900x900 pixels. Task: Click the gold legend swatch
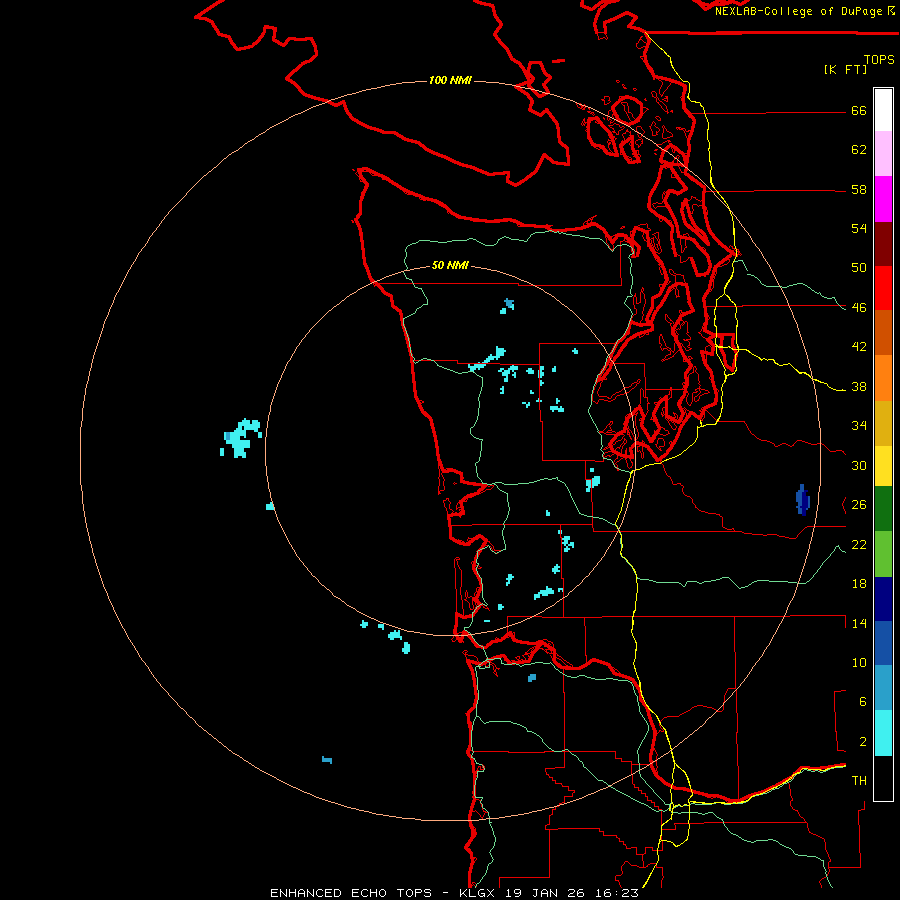tap(883, 423)
